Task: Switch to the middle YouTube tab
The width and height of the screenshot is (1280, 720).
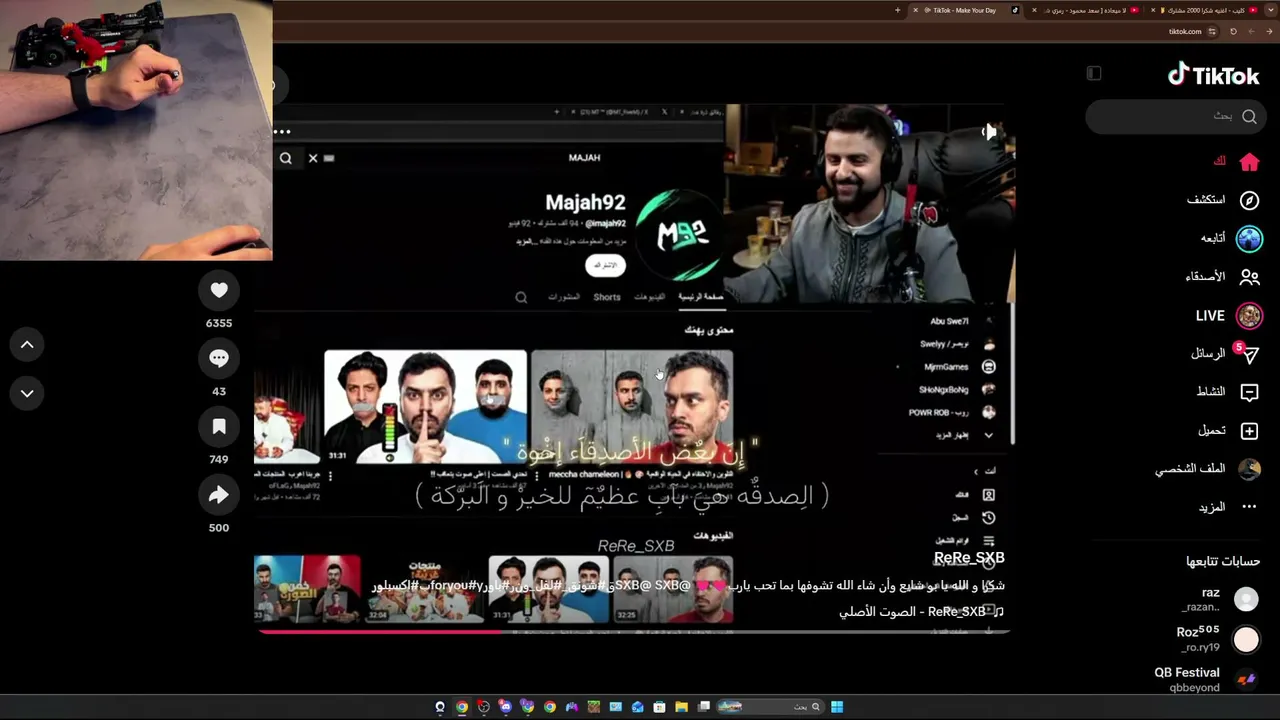Action: point(1084,10)
